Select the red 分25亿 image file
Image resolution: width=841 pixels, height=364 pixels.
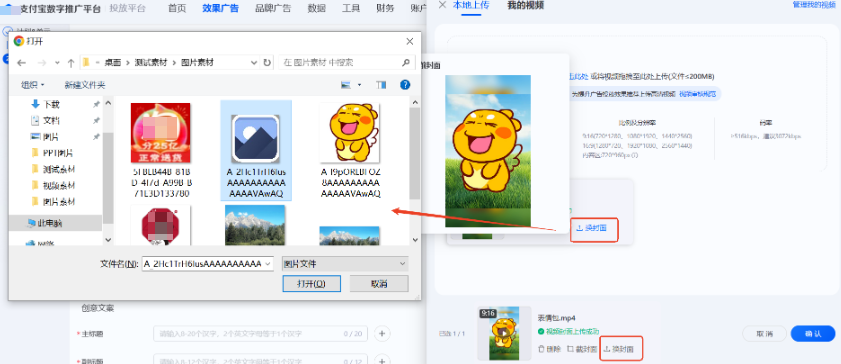point(160,150)
